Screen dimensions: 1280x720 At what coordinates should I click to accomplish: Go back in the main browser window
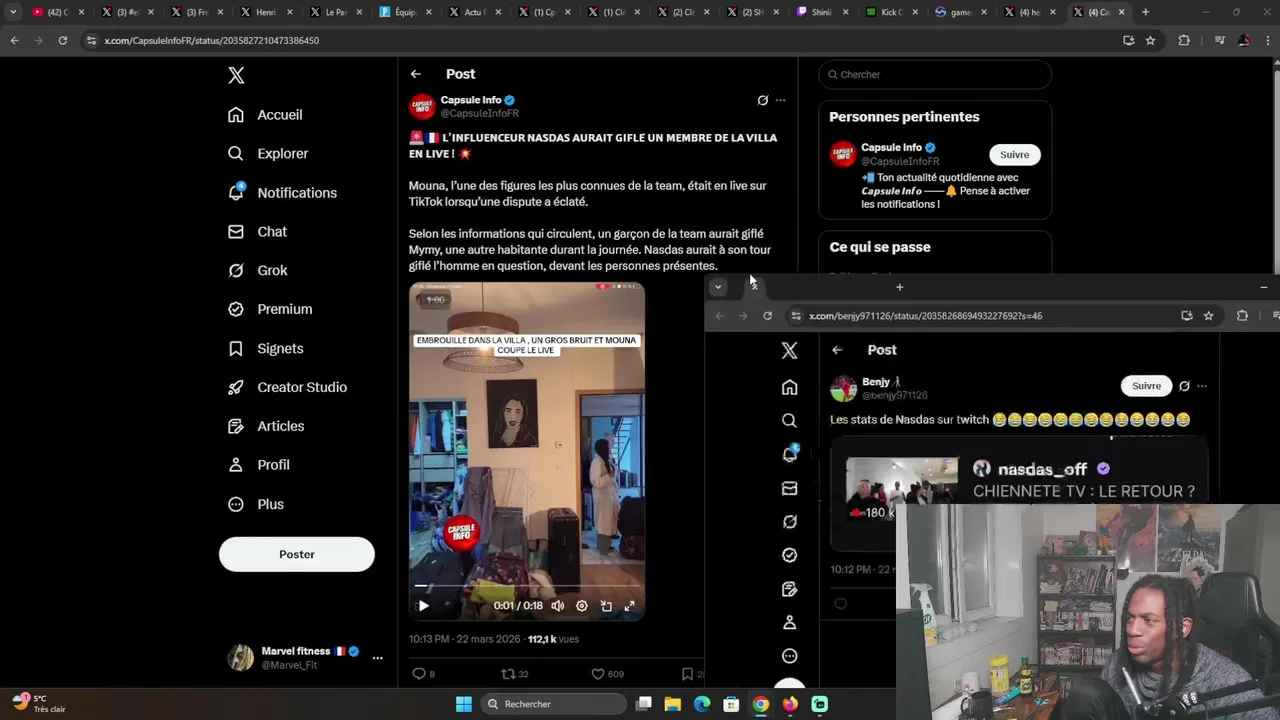tap(14, 40)
